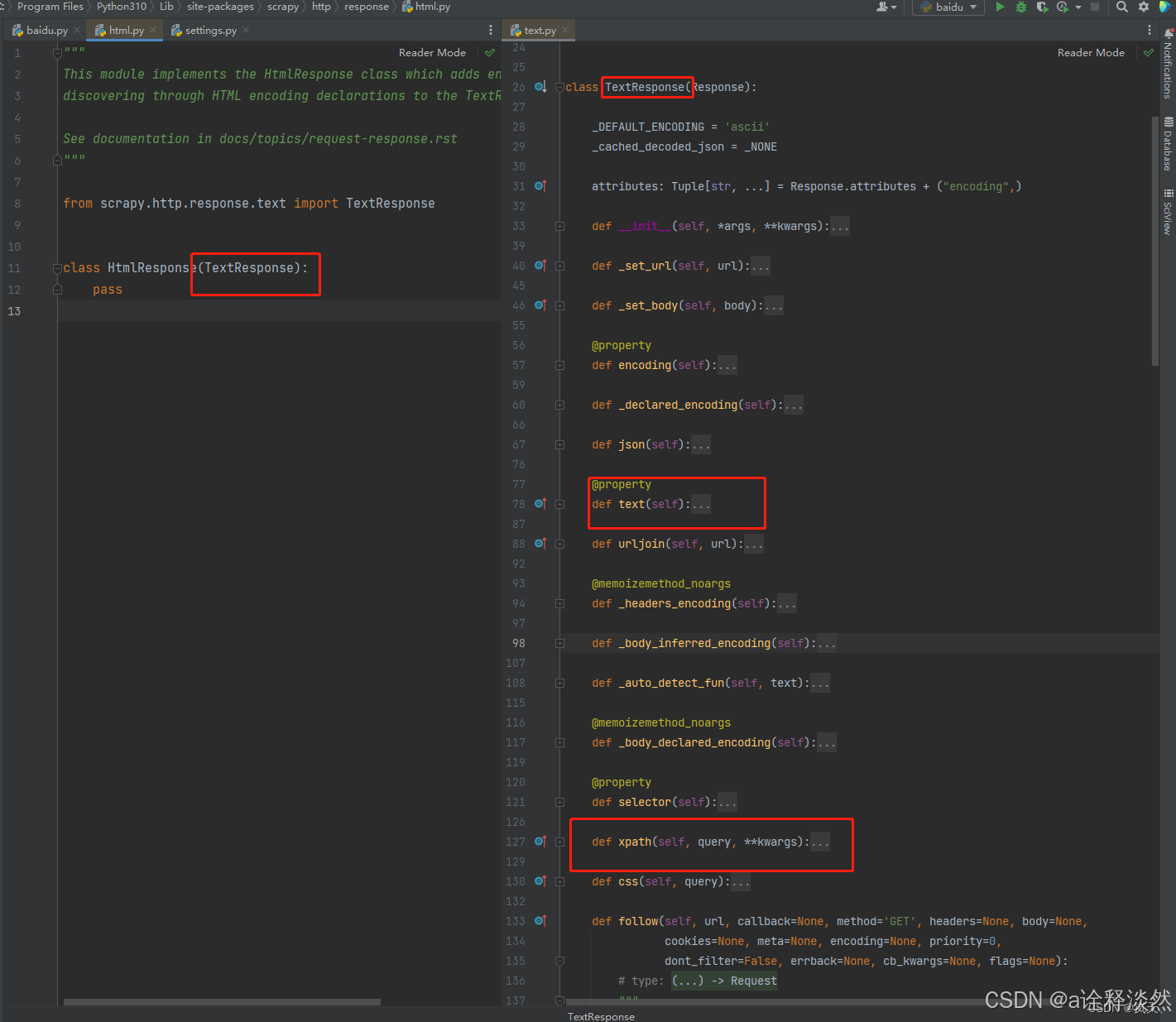This screenshot has width=1176, height=1022.
Task: Click horizontal scrollbar of html.py editor
Action: tap(222, 1001)
